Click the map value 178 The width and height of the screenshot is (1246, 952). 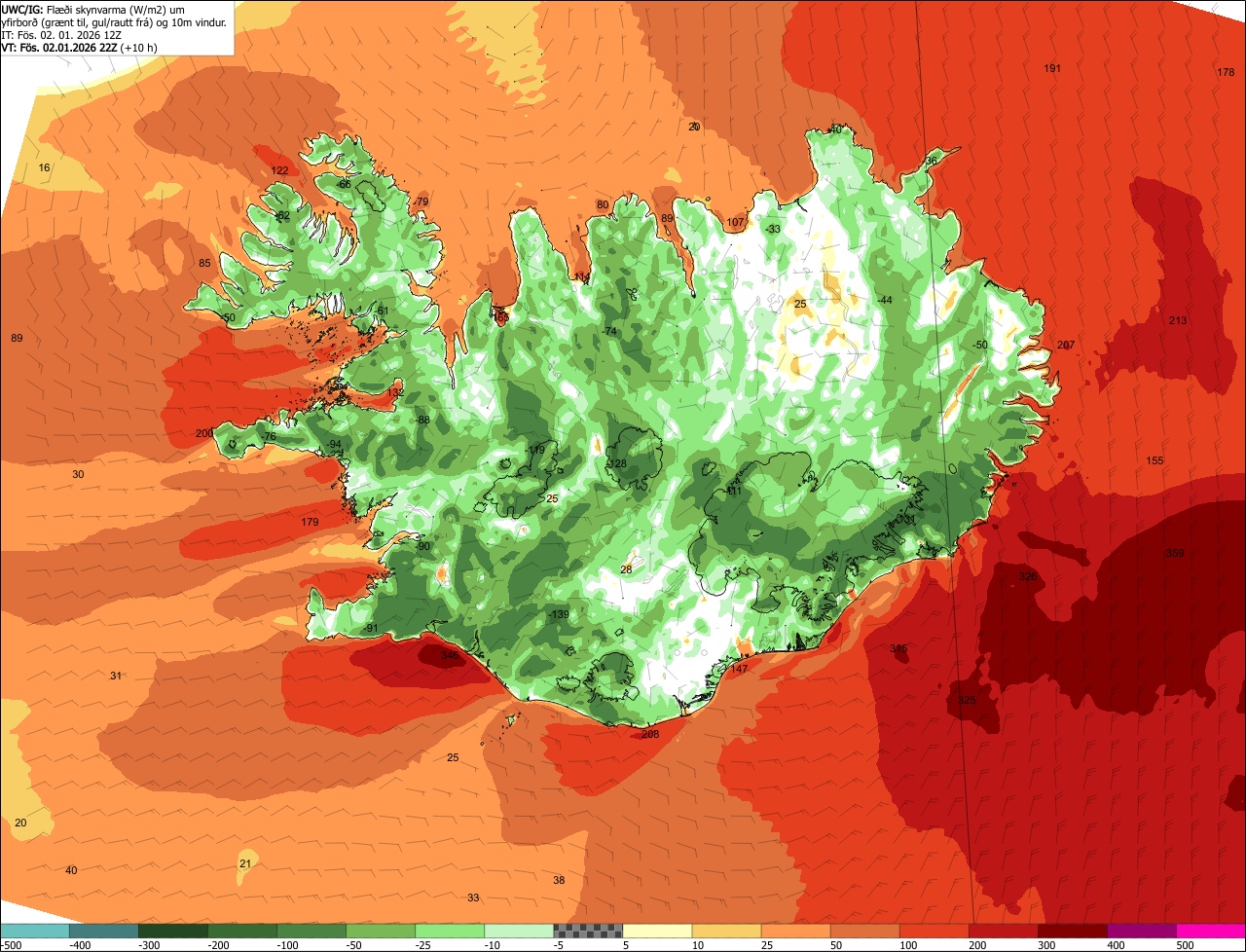(1226, 73)
